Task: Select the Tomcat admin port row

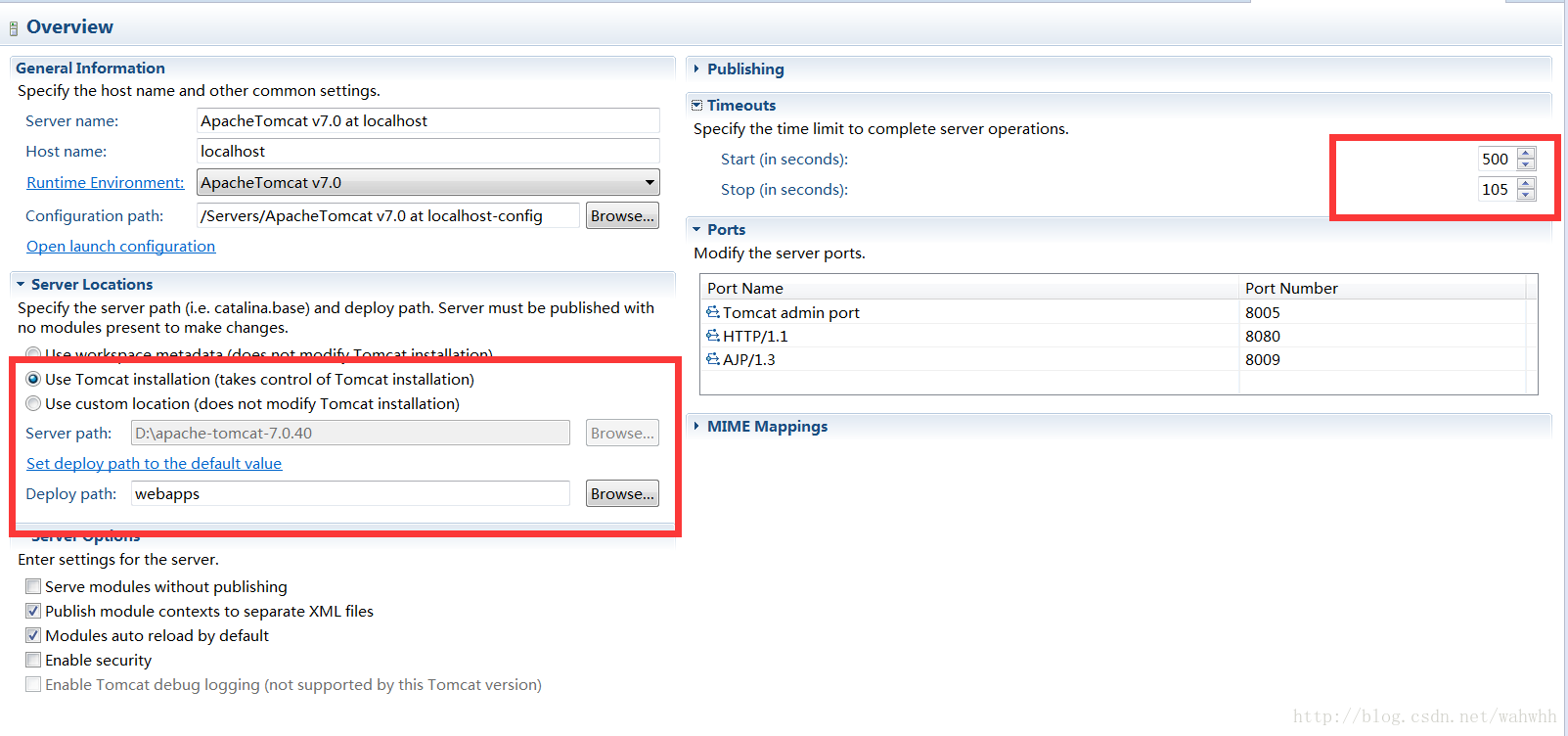Action: point(1114,312)
